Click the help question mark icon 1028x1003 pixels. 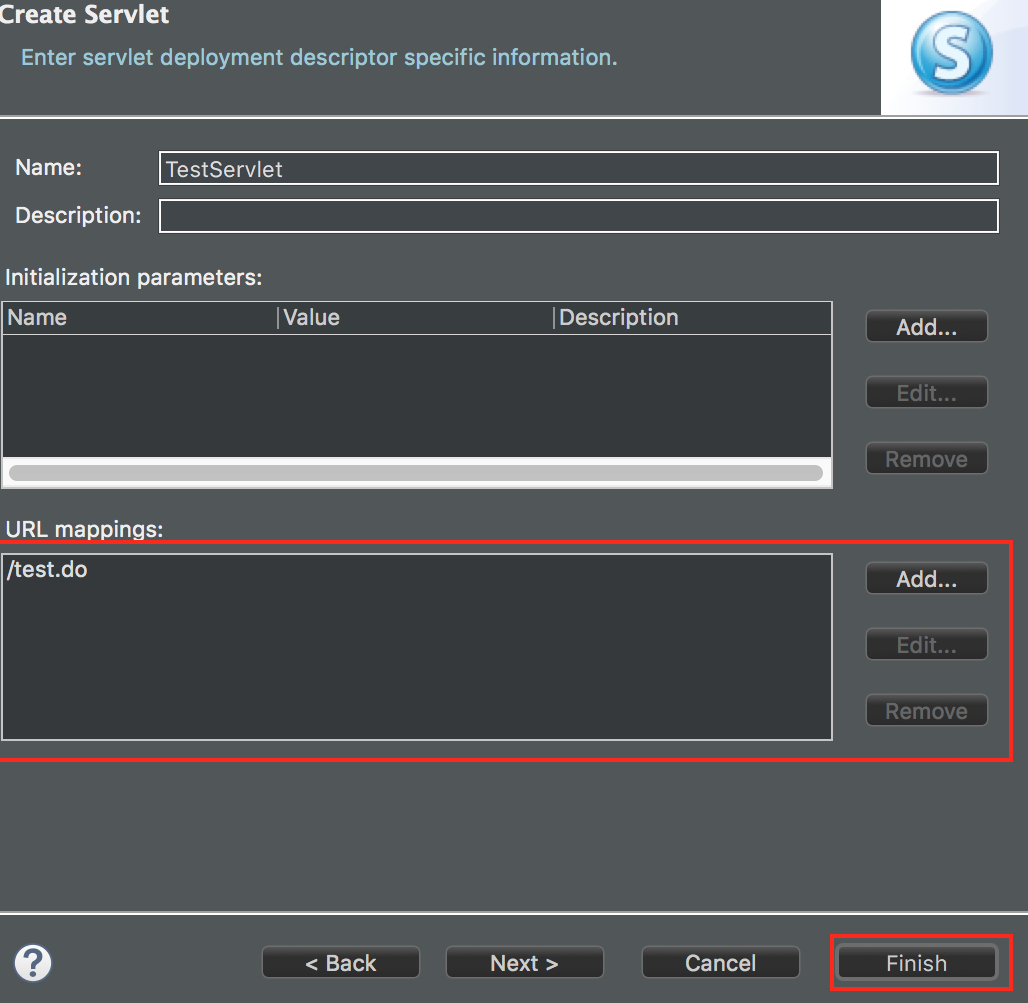click(32, 962)
